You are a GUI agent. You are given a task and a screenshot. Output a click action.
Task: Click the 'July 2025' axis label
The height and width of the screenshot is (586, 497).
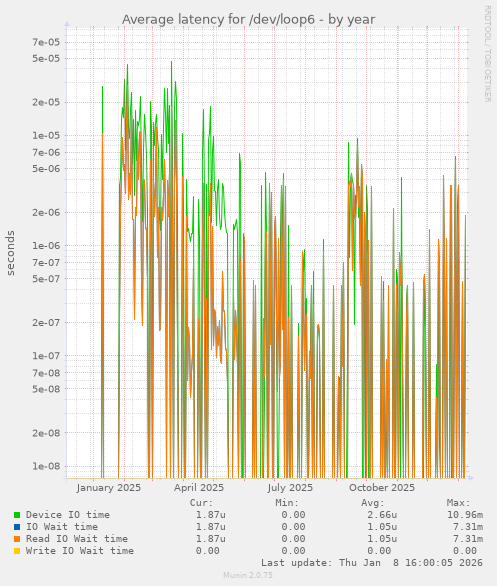pyautogui.click(x=290, y=488)
